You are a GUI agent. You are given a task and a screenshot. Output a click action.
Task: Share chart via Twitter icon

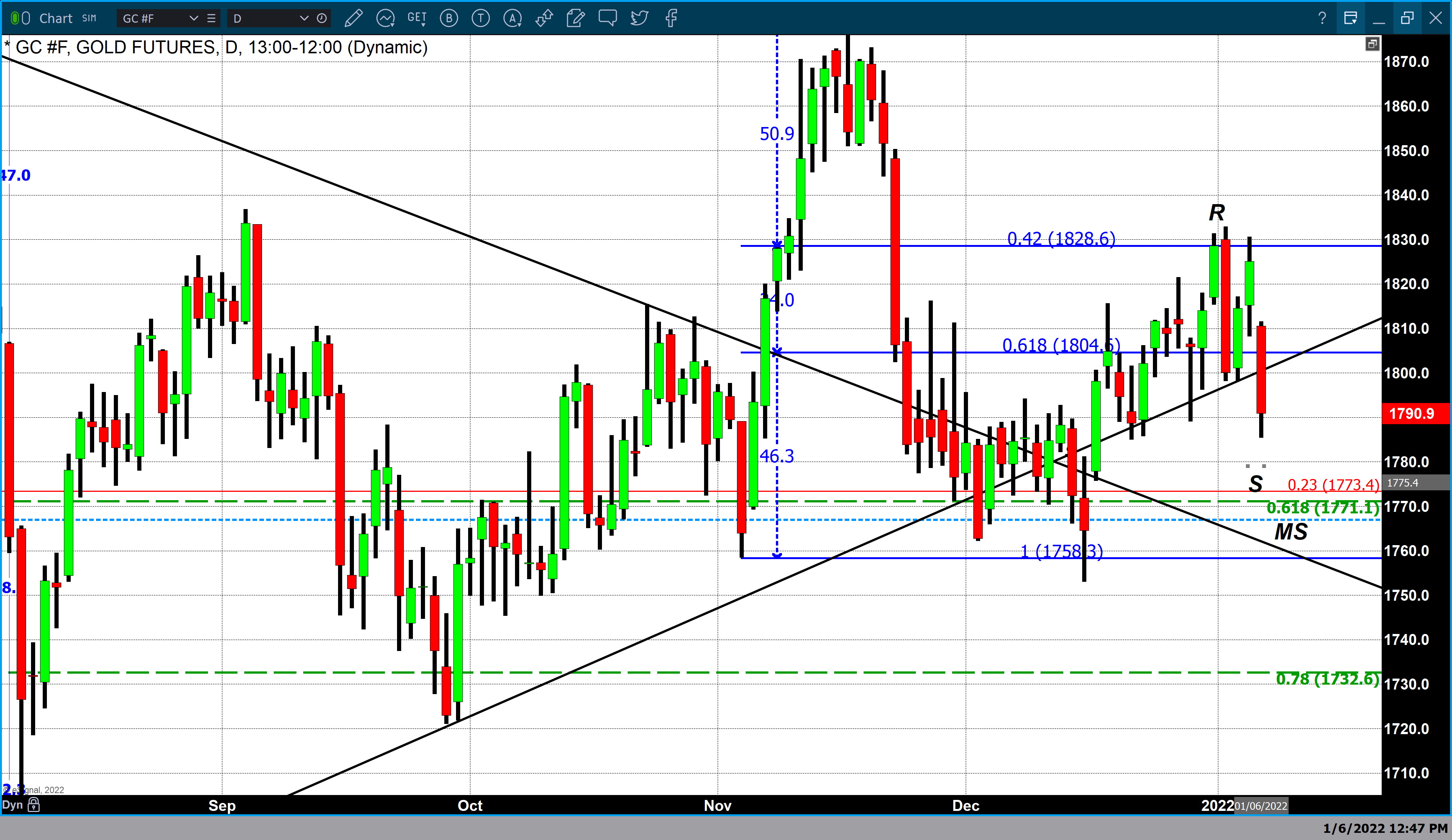(x=639, y=19)
